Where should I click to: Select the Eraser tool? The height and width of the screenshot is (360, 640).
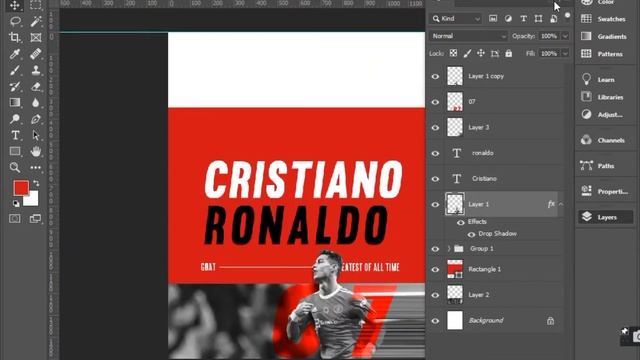(36, 87)
